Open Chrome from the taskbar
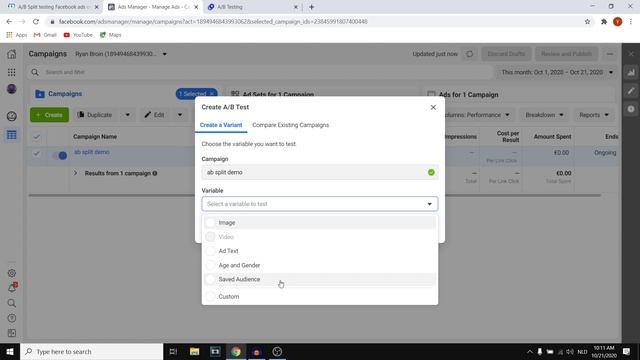 (x=236, y=351)
